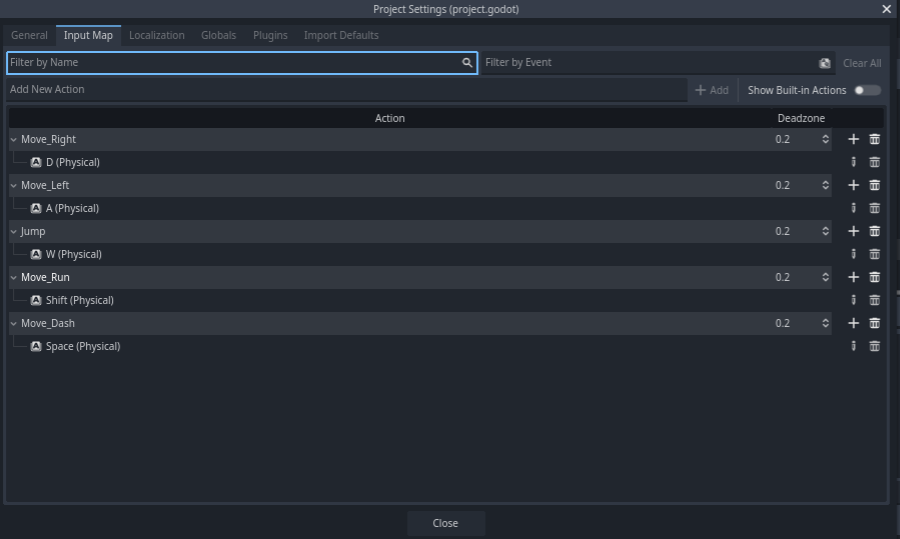Screen dimensions: 900x539
Task: Click the Filter by Event field
Action: click(648, 63)
